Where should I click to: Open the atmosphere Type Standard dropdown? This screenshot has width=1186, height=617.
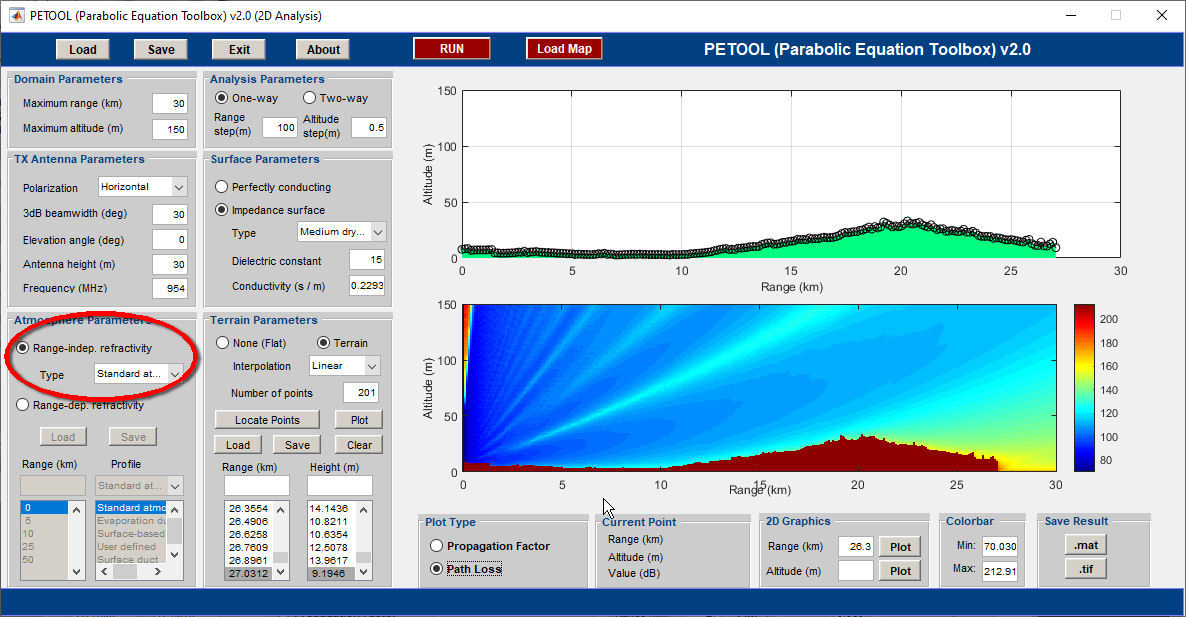pyautogui.click(x=138, y=374)
